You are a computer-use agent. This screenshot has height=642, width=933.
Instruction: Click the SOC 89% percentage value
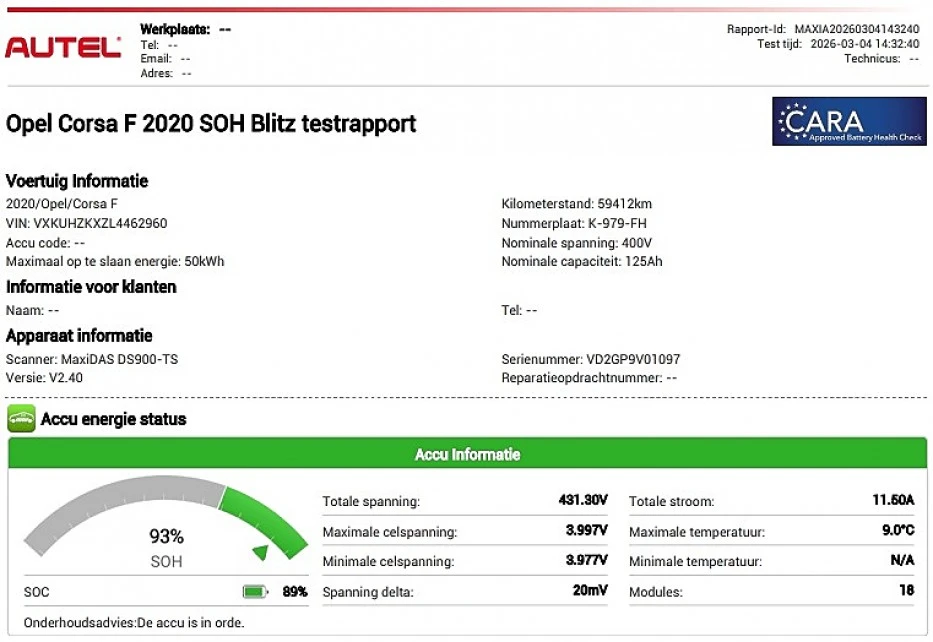coord(294,592)
